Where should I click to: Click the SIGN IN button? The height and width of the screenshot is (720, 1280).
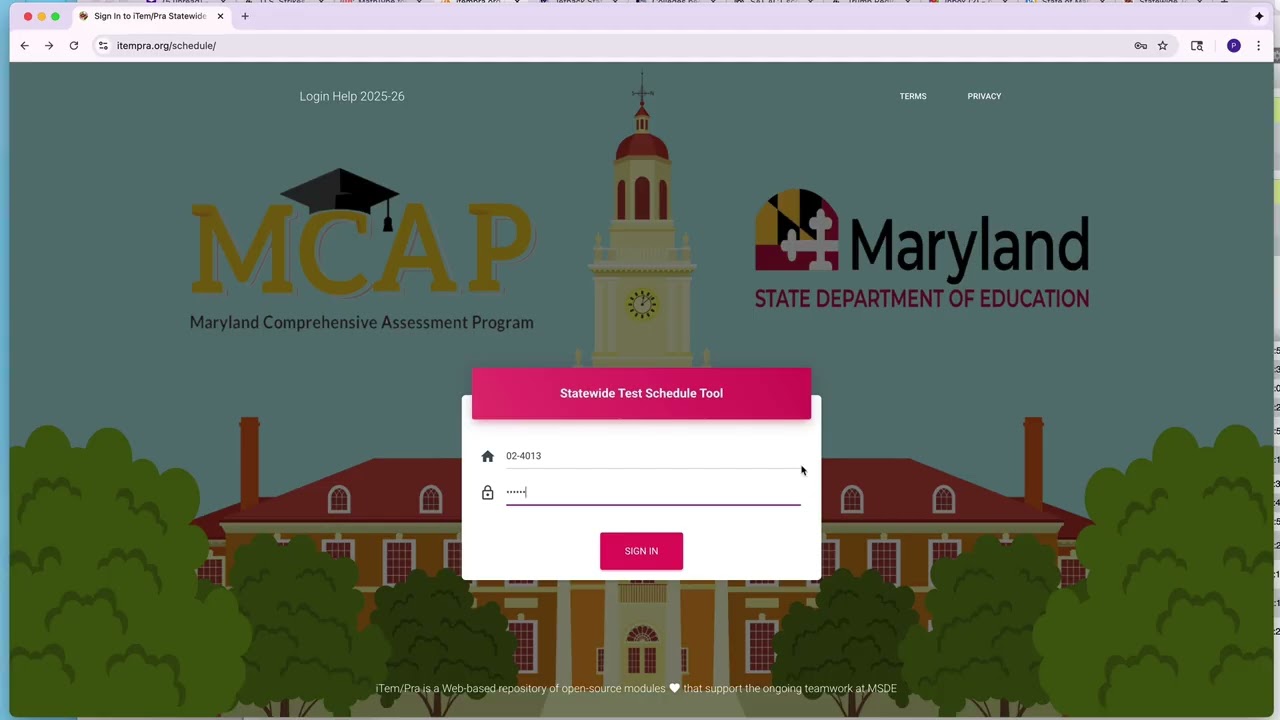click(x=641, y=551)
